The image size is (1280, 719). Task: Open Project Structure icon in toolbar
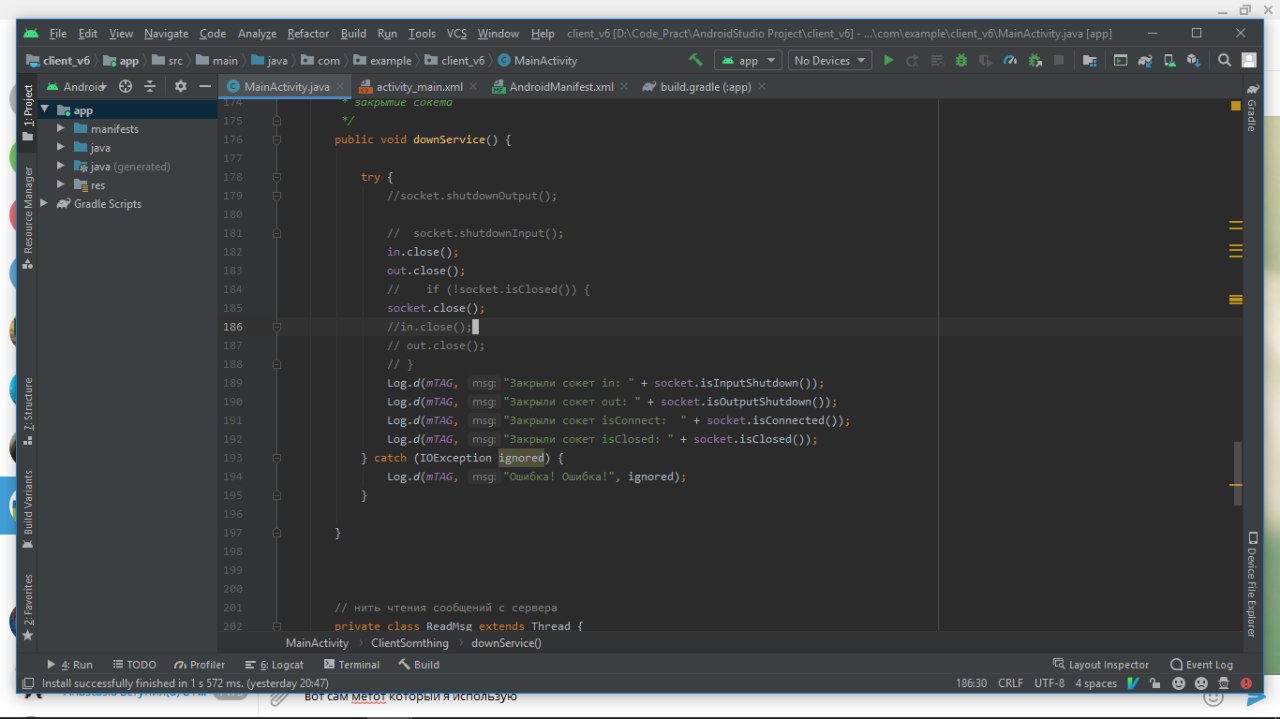1090,60
